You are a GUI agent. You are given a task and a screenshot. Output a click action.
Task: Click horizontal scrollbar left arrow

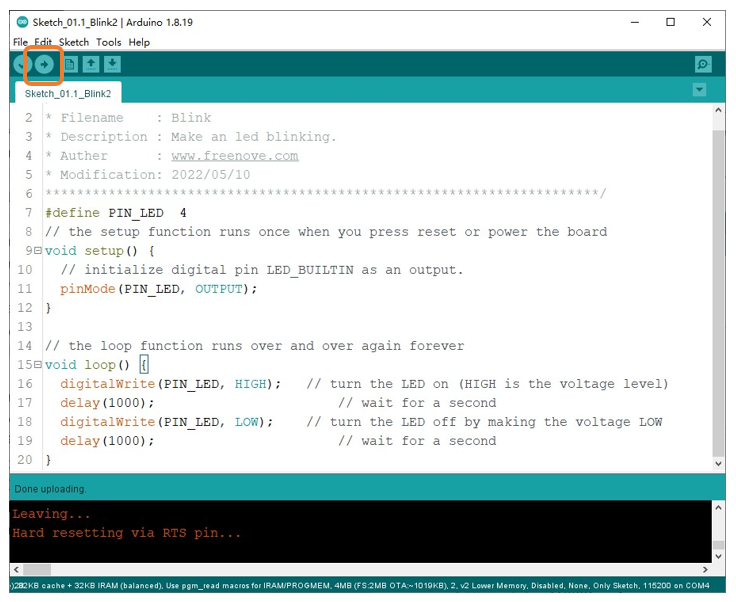(16, 570)
